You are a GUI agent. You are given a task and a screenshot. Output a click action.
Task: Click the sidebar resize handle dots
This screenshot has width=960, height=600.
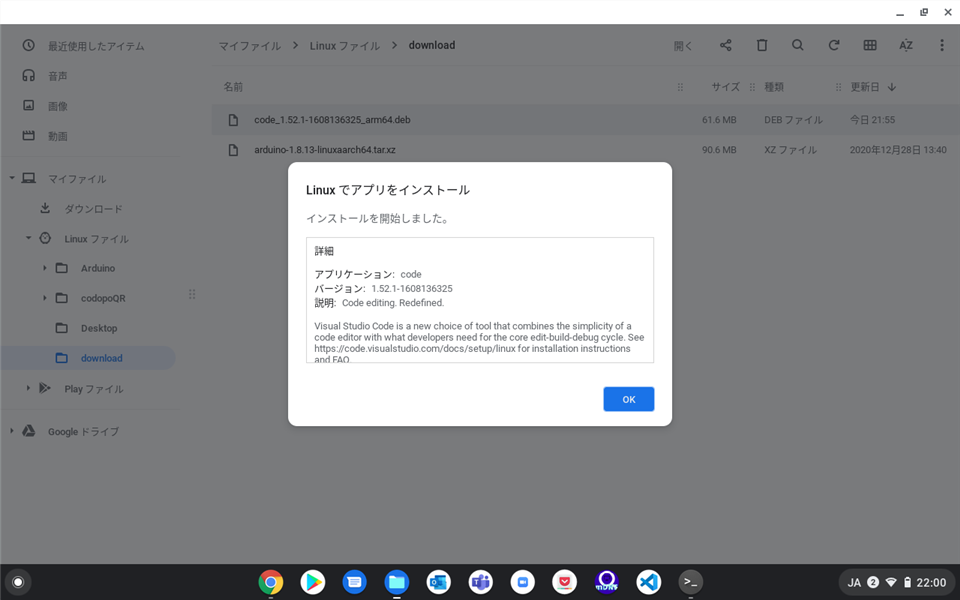(x=192, y=294)
